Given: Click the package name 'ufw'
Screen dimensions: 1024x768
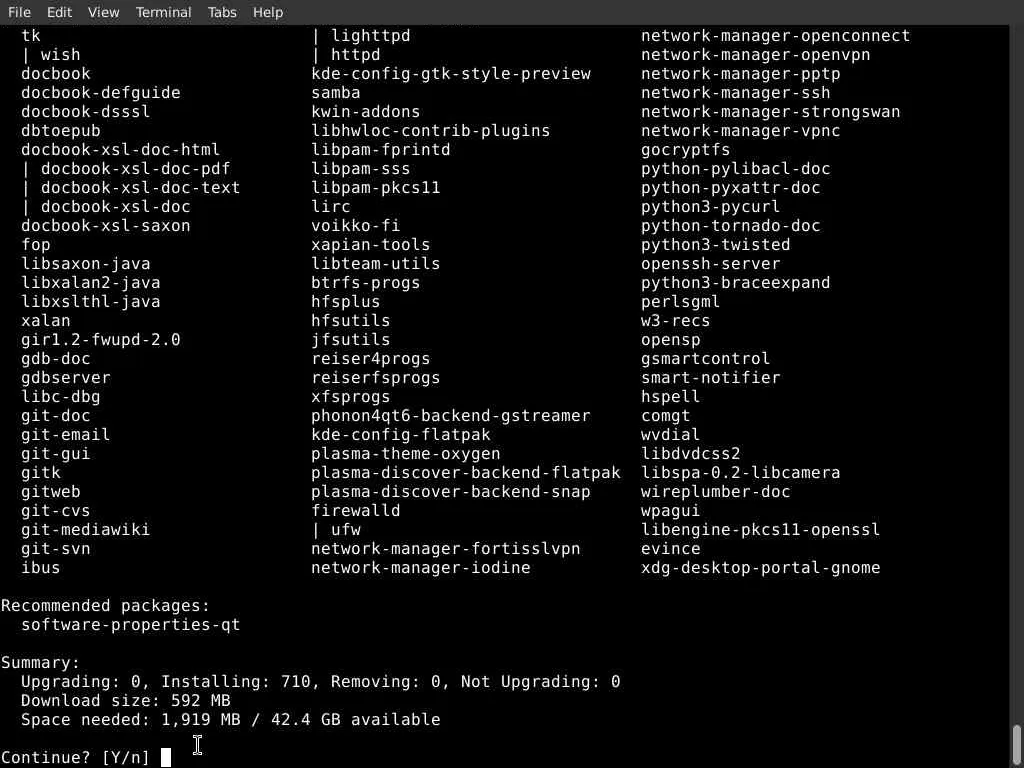Looking at the screenshot, I should tap(346, 530).
